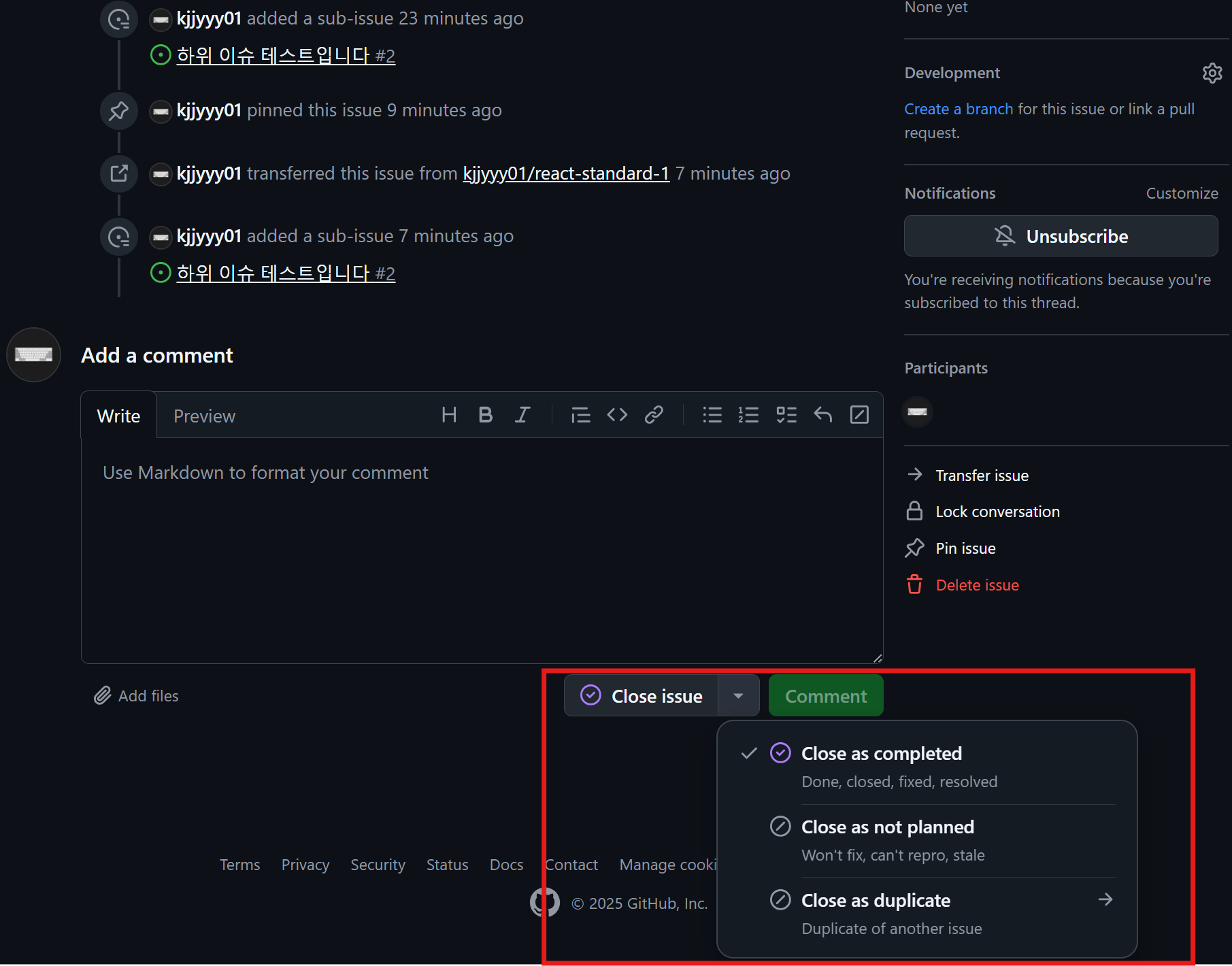Open the Close issue dropdown arrow
This screenshot has height=966, width=1232.
pos(739,695)
